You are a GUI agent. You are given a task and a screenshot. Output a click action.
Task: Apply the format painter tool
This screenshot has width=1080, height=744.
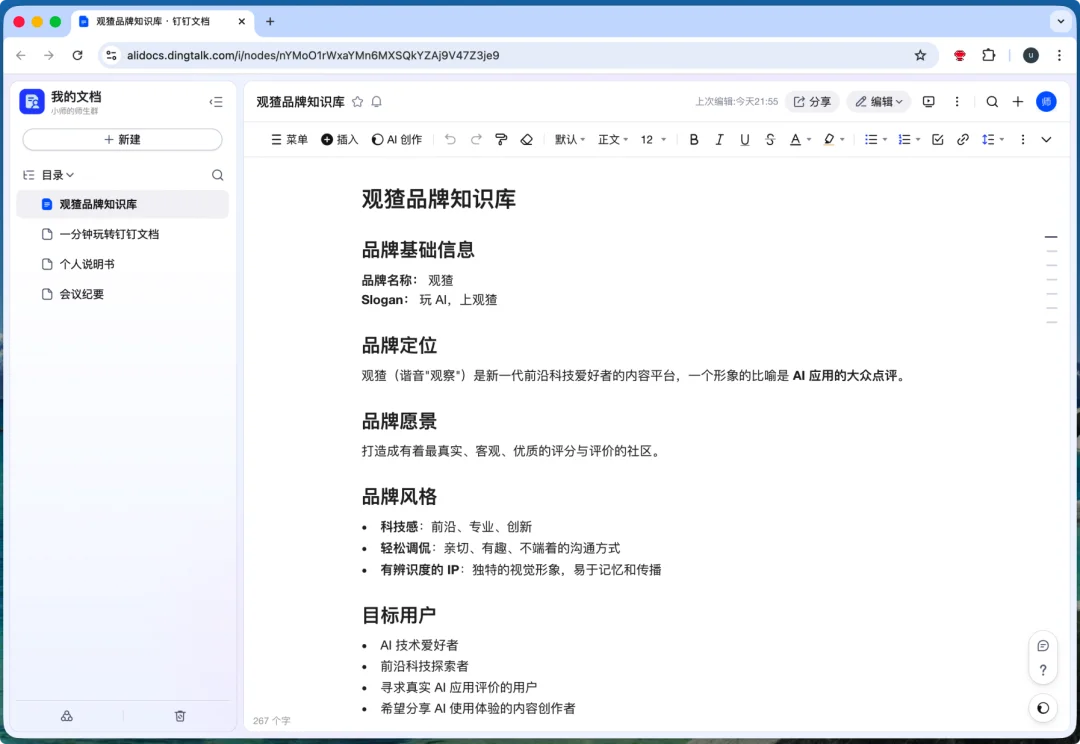click(500, 139)
